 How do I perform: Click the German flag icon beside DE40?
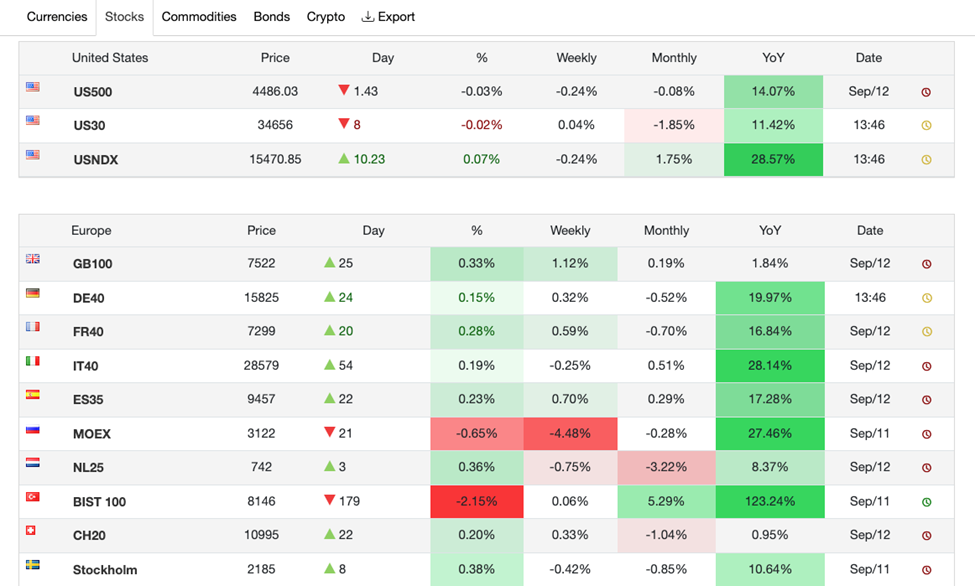[x=33, y=294]
